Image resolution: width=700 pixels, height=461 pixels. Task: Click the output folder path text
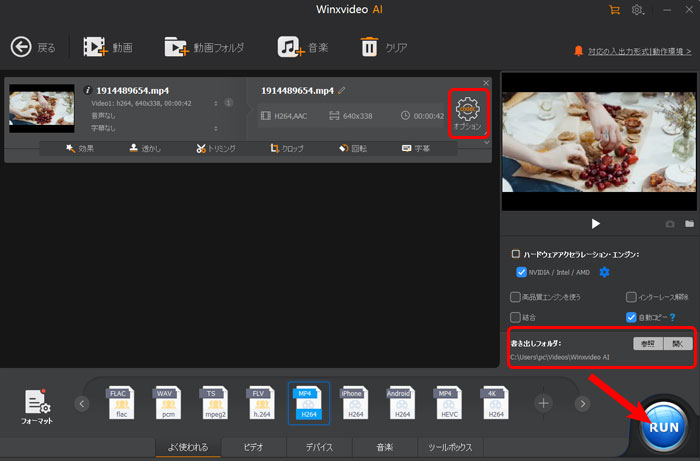pos(560,357)
